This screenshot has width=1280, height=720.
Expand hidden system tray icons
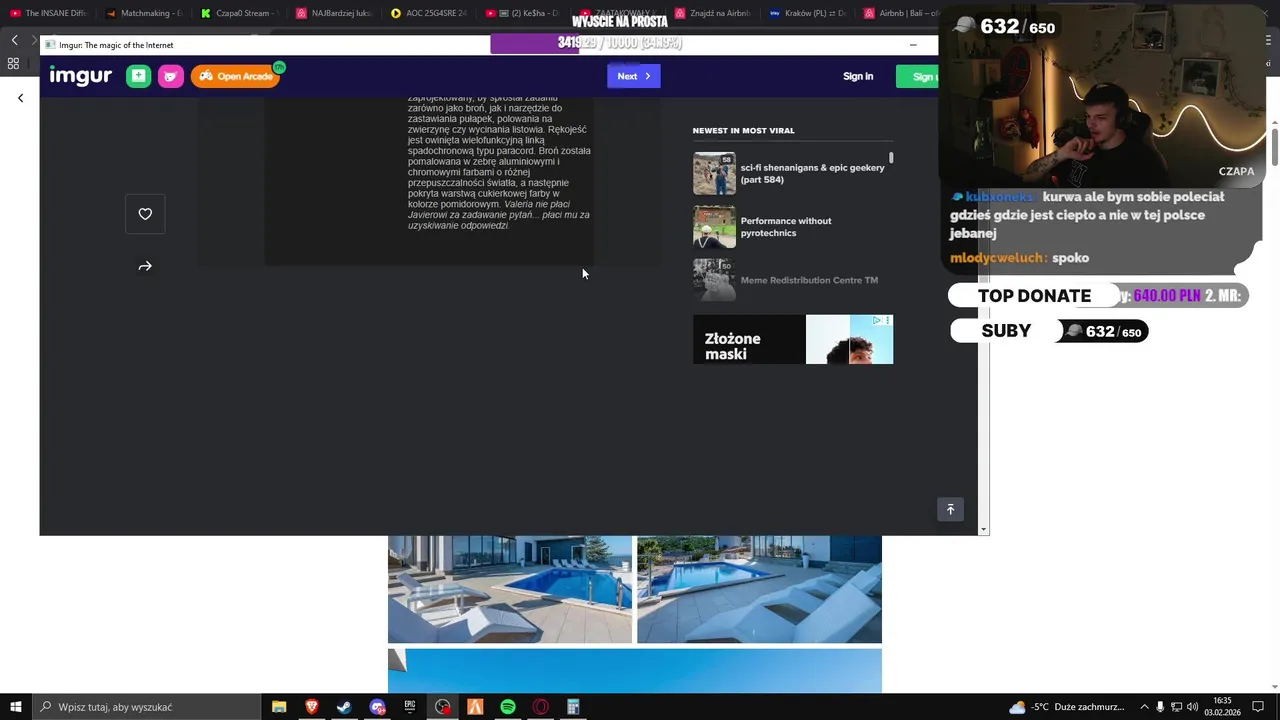click(x=1144, y=707)
